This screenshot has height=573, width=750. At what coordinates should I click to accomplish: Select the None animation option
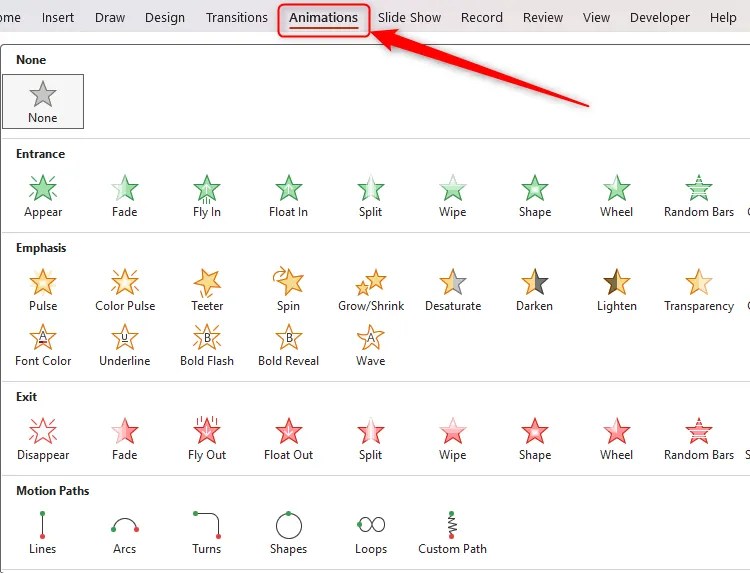point(43,101)
